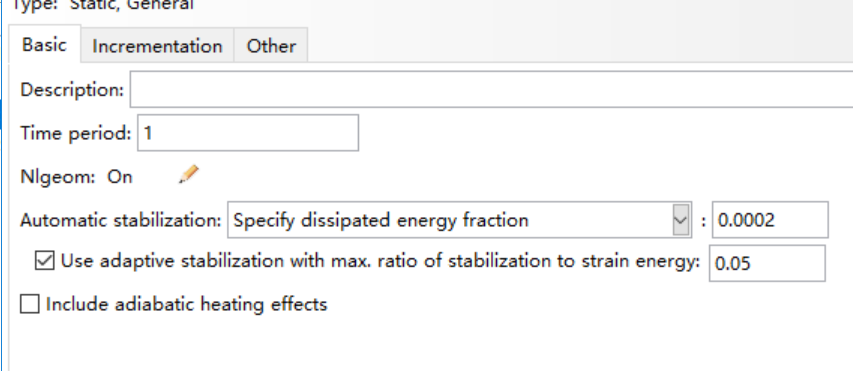Click the Specify dissipated energy fraction combo text
The height and width of the screenshot is (371, 853).
click(381, 220)
